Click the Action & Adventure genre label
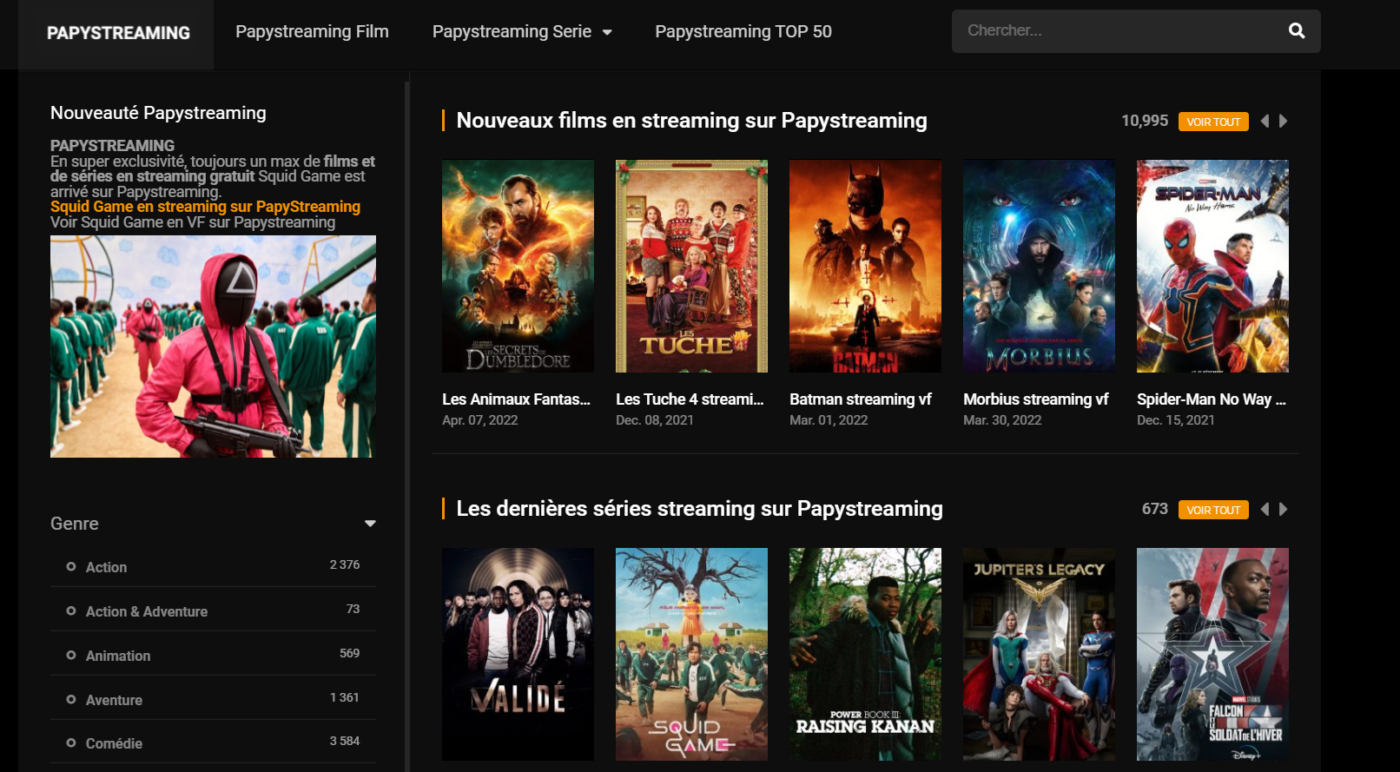This screenshot has width=1400, height=772. [146, 611]
